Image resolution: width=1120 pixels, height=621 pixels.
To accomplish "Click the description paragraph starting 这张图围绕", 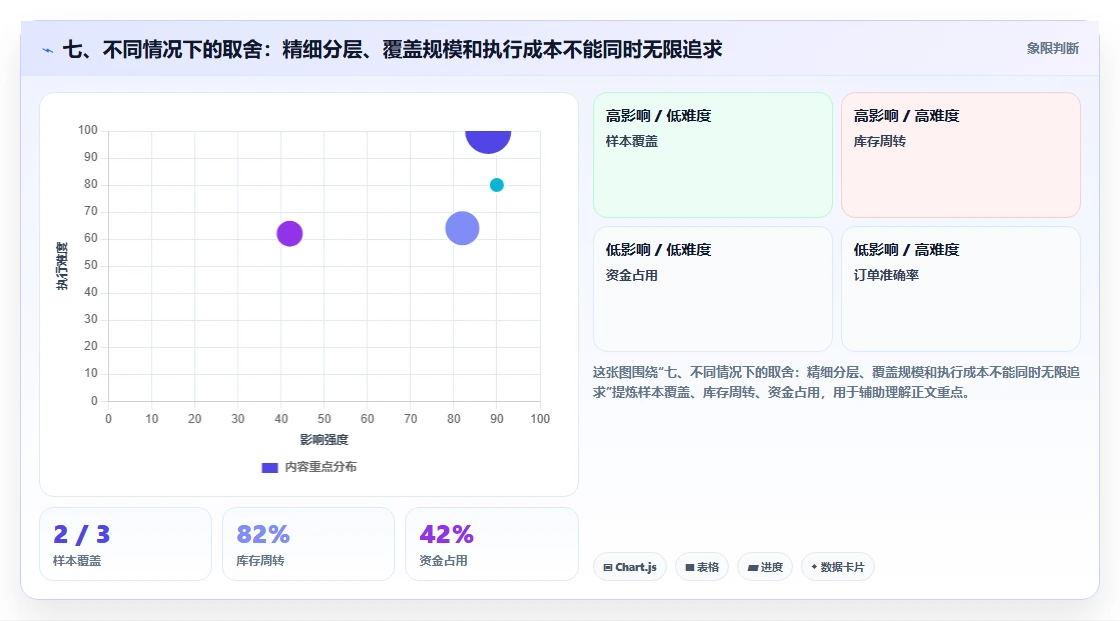I will pos(836,382).
